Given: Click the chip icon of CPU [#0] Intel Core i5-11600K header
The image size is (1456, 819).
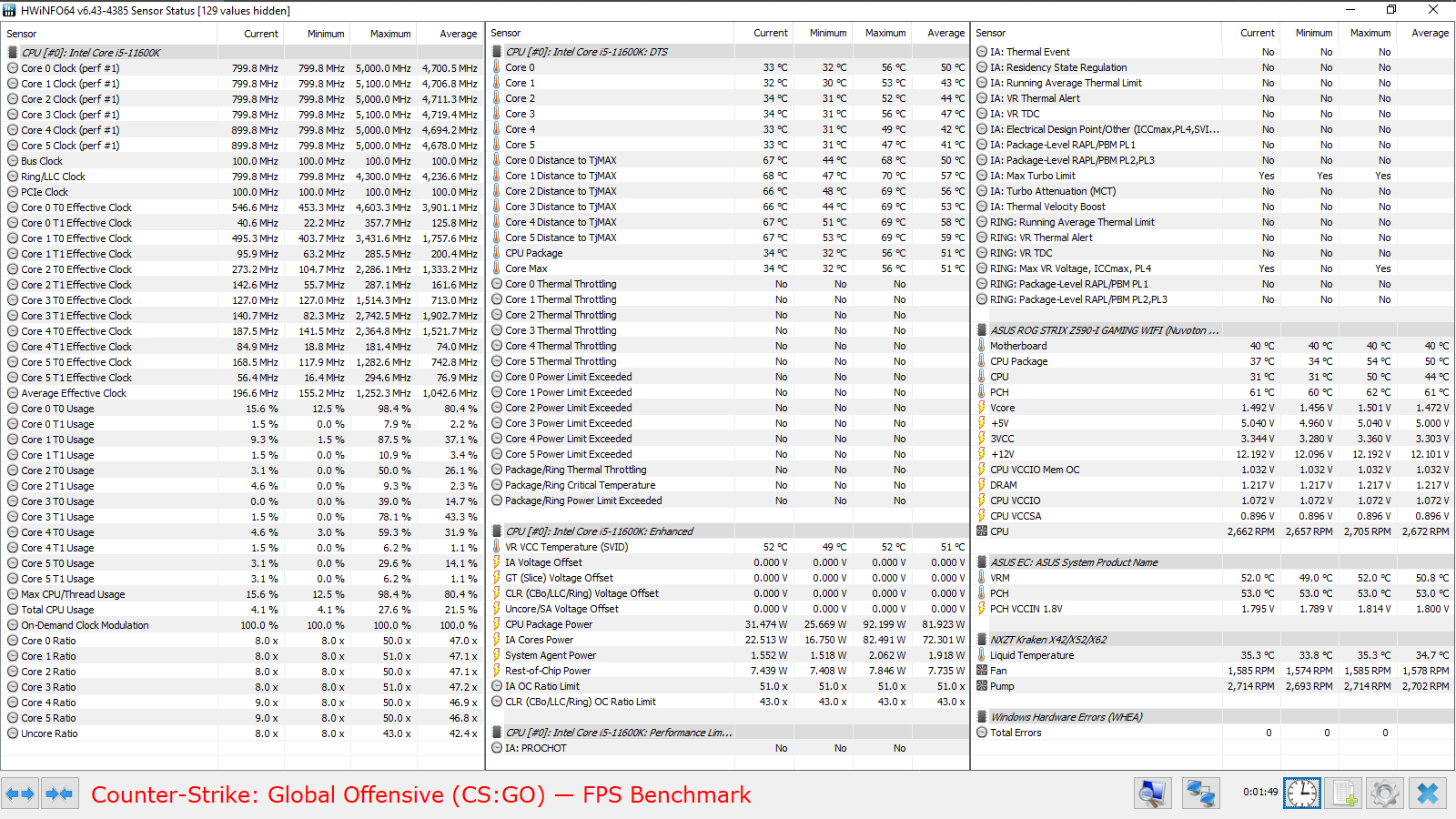Looking at the screenshot, I should click(13, 53).
